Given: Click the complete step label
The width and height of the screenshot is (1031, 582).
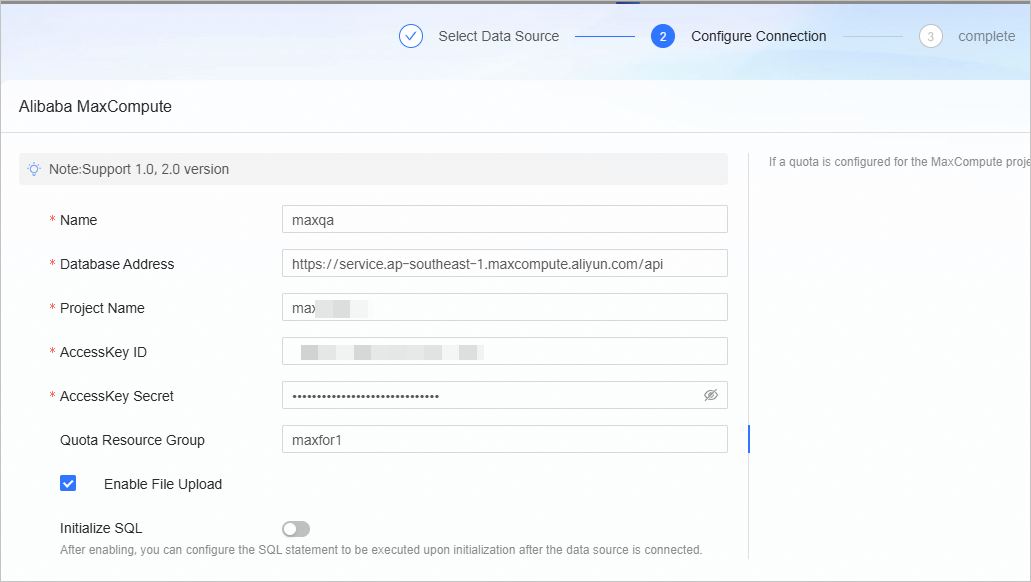Looking at the screenshot, I should (x=986, y=36).
